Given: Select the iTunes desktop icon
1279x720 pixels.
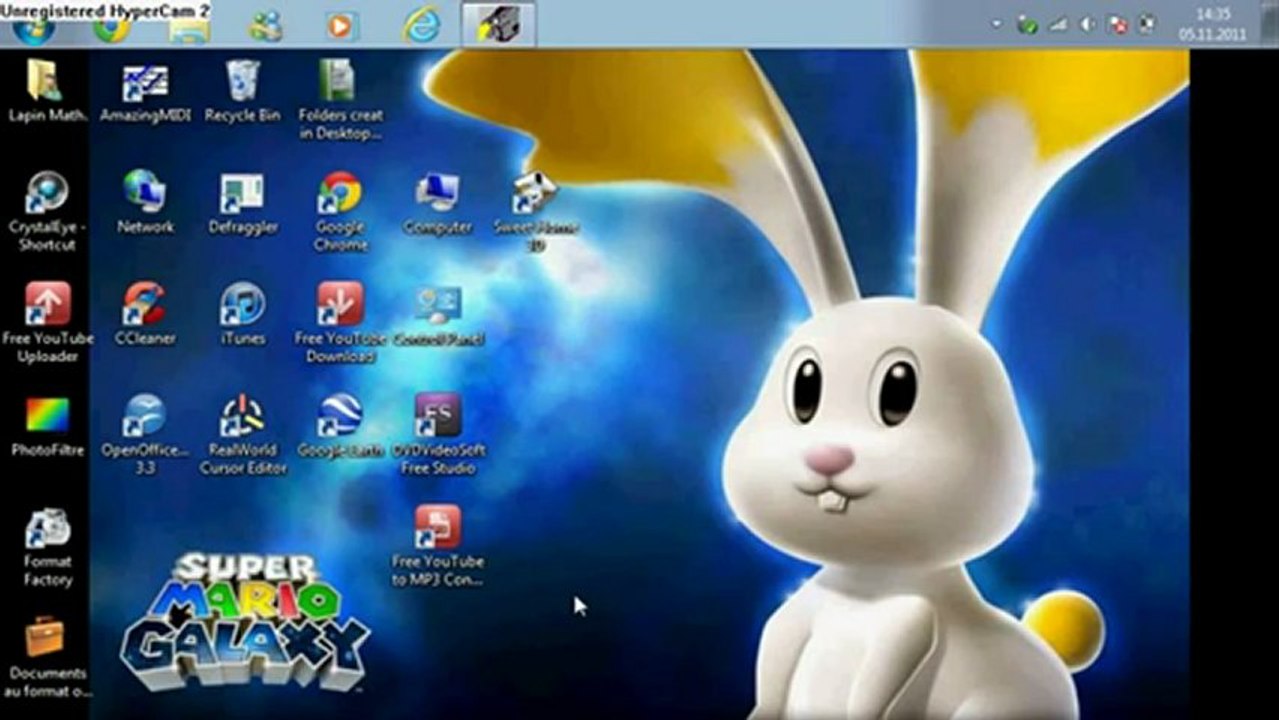Looking at the screenshot, I should click(x=242, y=314).
